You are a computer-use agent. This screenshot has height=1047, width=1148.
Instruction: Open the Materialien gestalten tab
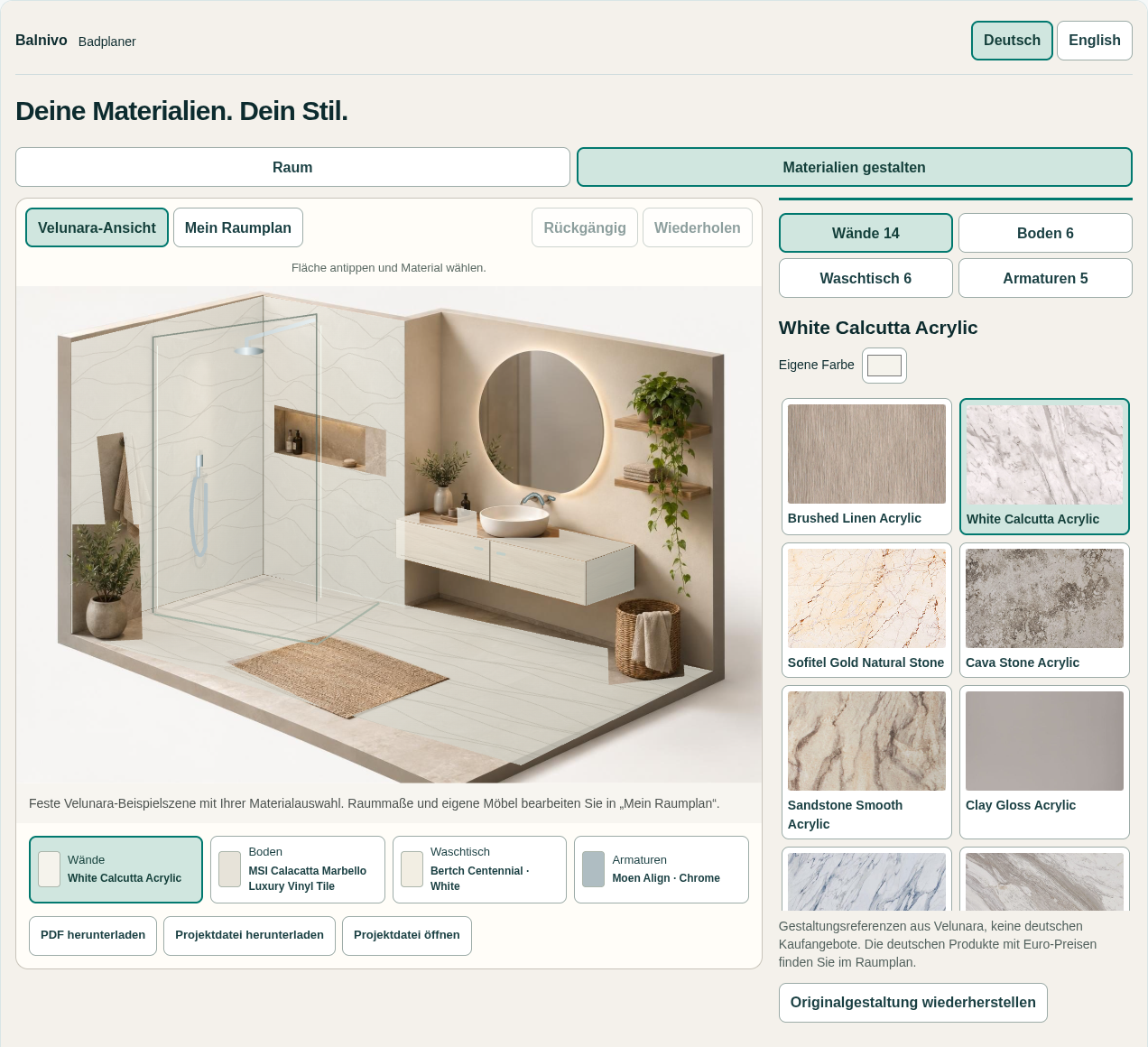click(x=854, y=167)
